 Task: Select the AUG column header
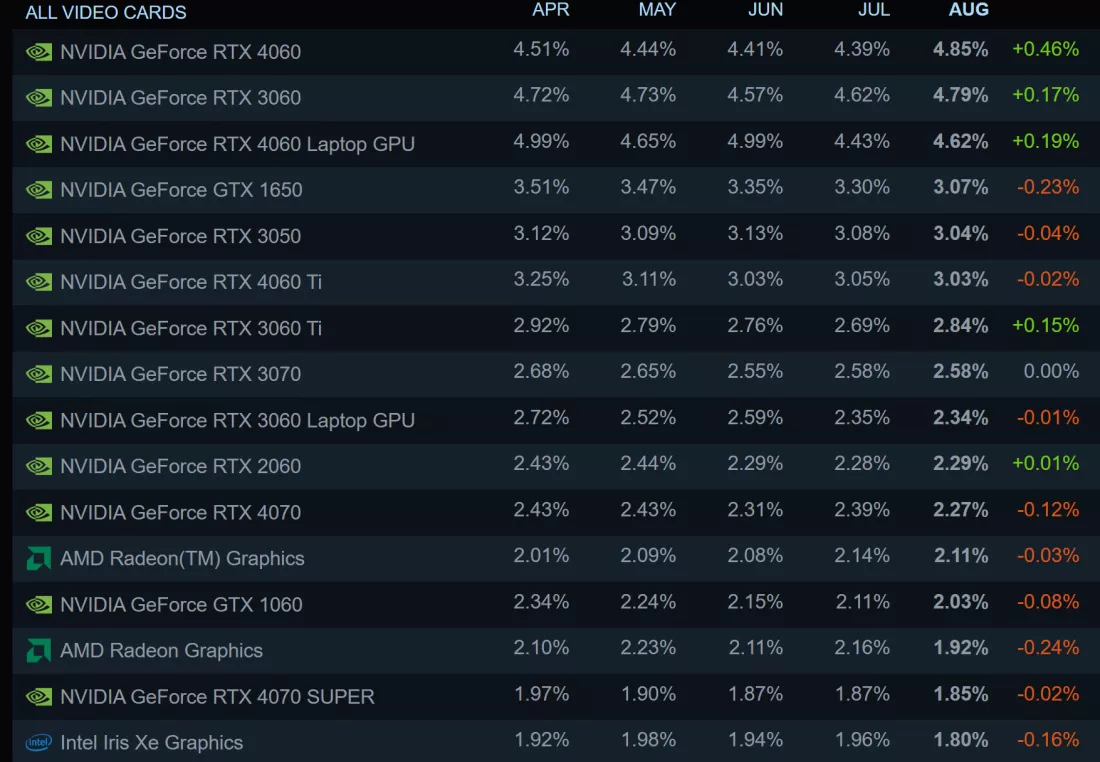tap(968, 10)
